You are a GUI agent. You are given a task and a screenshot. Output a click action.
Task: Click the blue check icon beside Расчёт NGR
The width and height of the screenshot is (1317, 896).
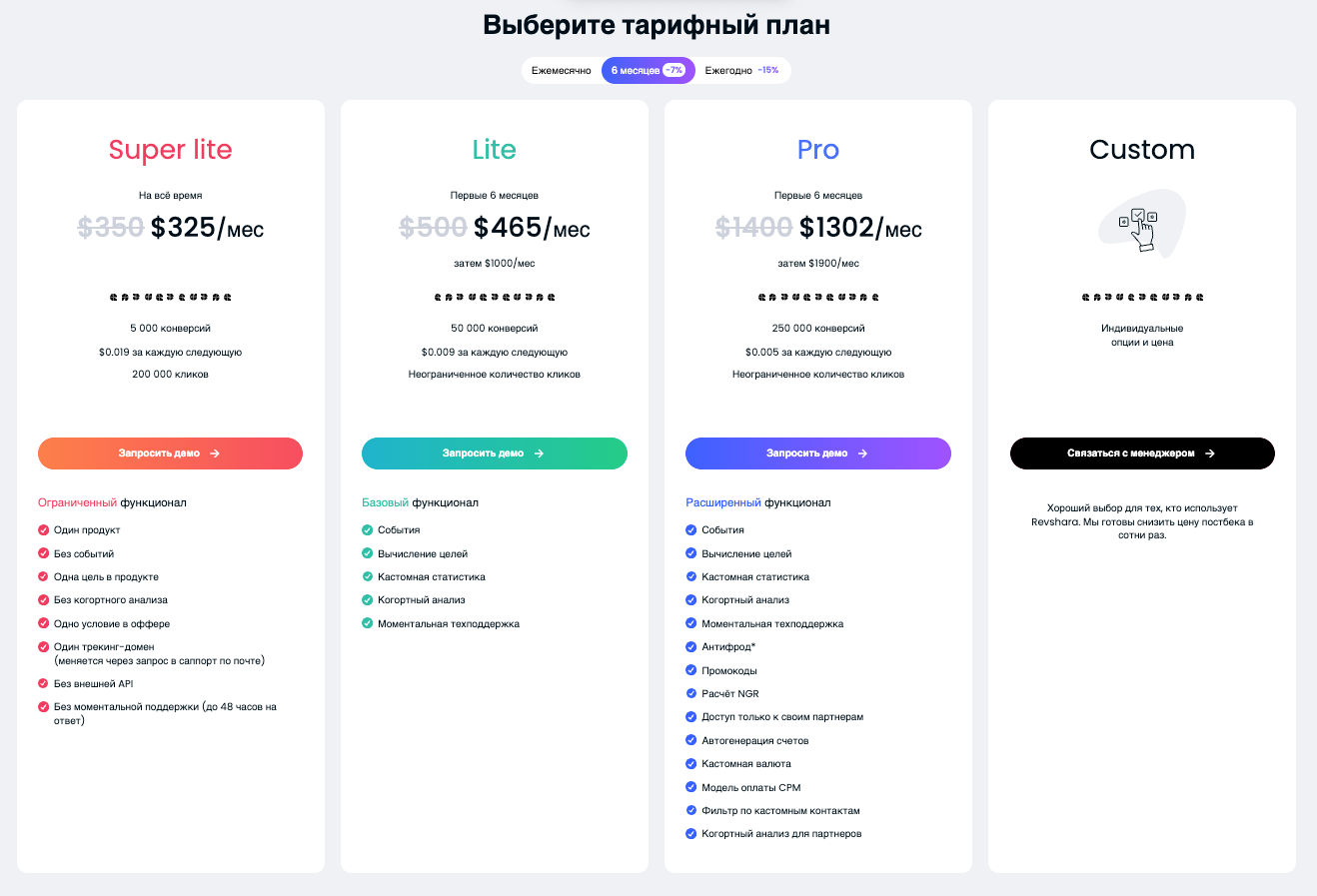[691, 693]
